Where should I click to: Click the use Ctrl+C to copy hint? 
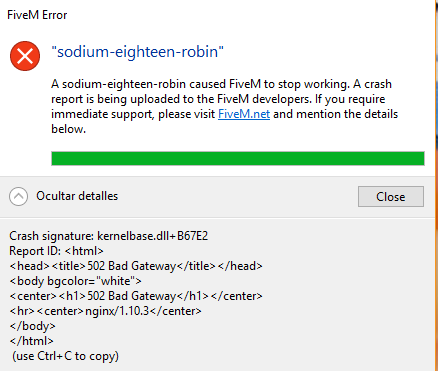click(65, 356)
